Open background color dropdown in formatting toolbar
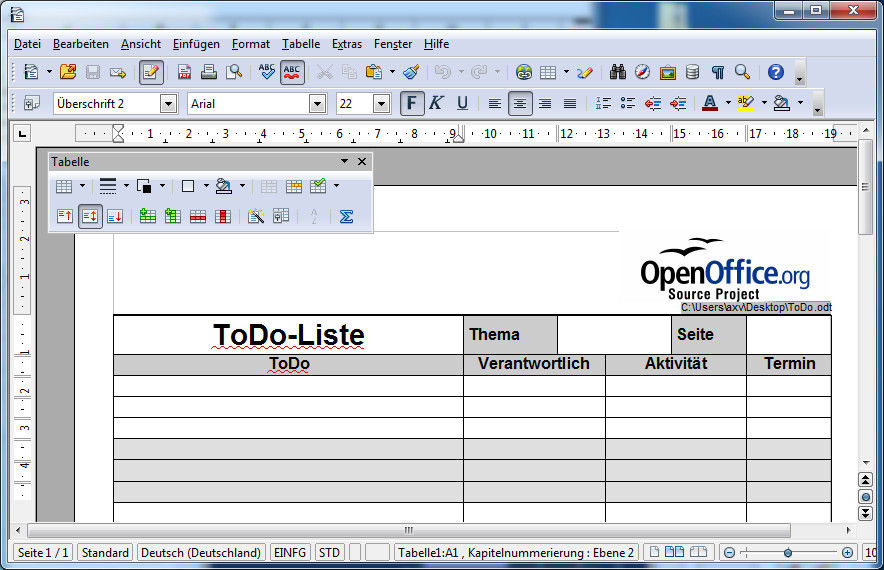Viewport: 884px width, 570px height. pyautogui.click(x=801, y=103)
